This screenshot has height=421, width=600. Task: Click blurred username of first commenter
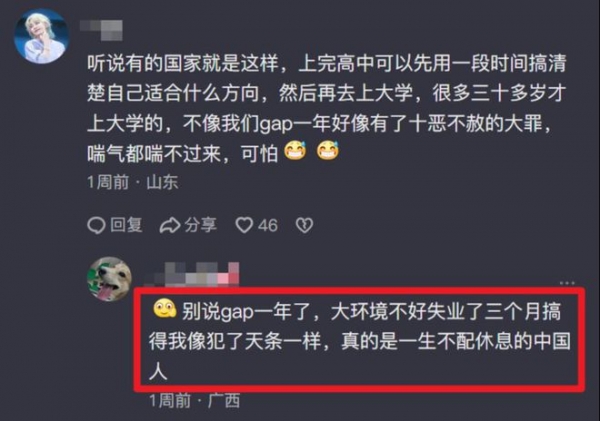[x=101, y=30]
